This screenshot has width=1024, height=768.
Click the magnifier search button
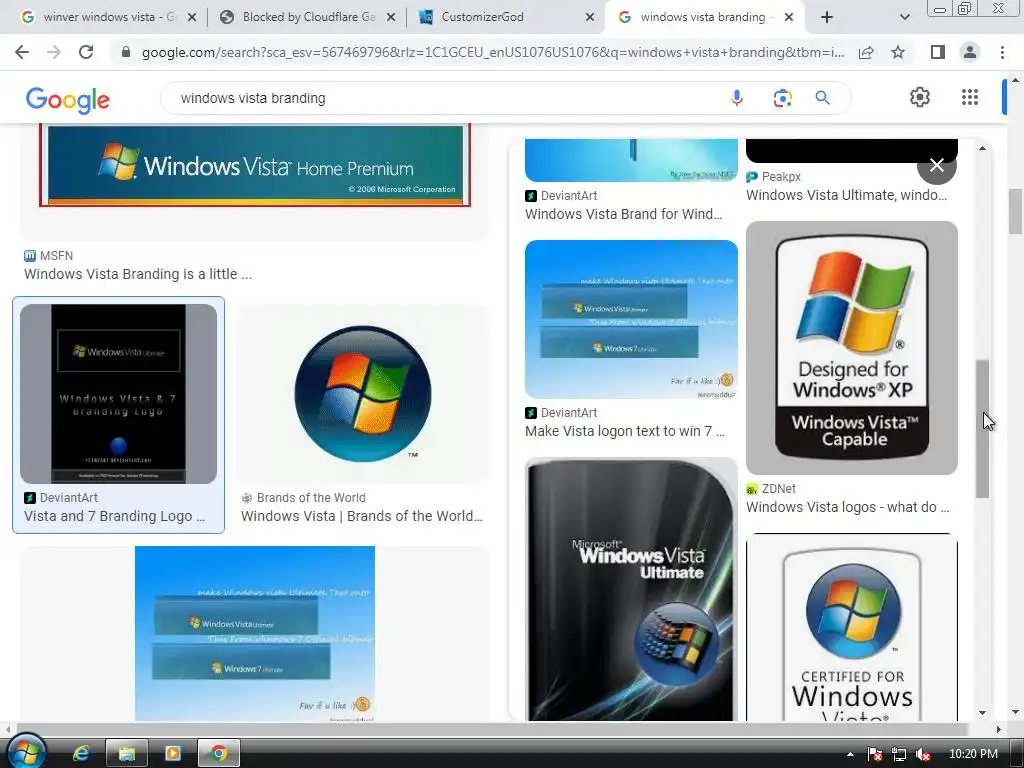coord(823,98)
